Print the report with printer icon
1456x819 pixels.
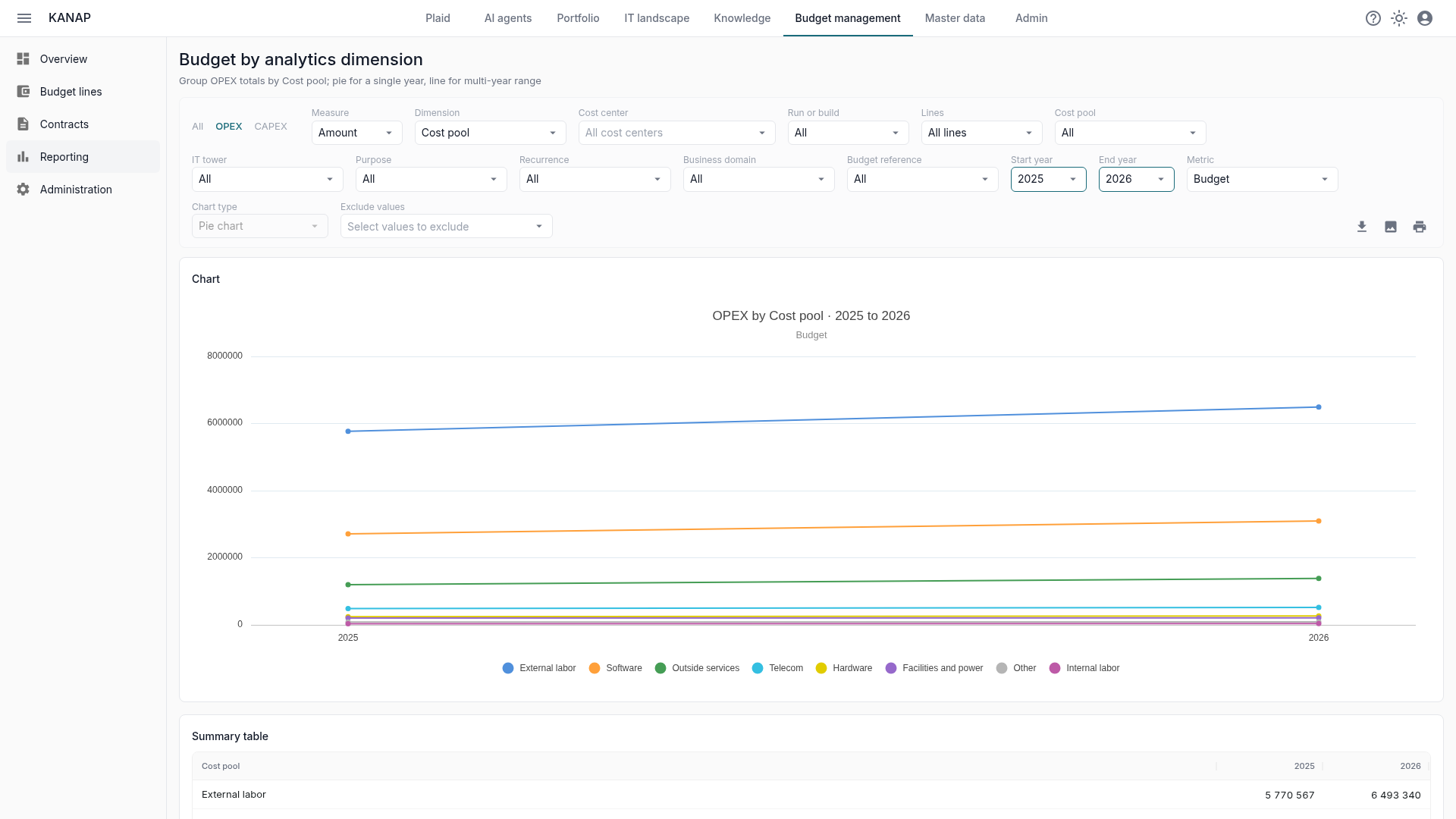[x=1420, y=227]
